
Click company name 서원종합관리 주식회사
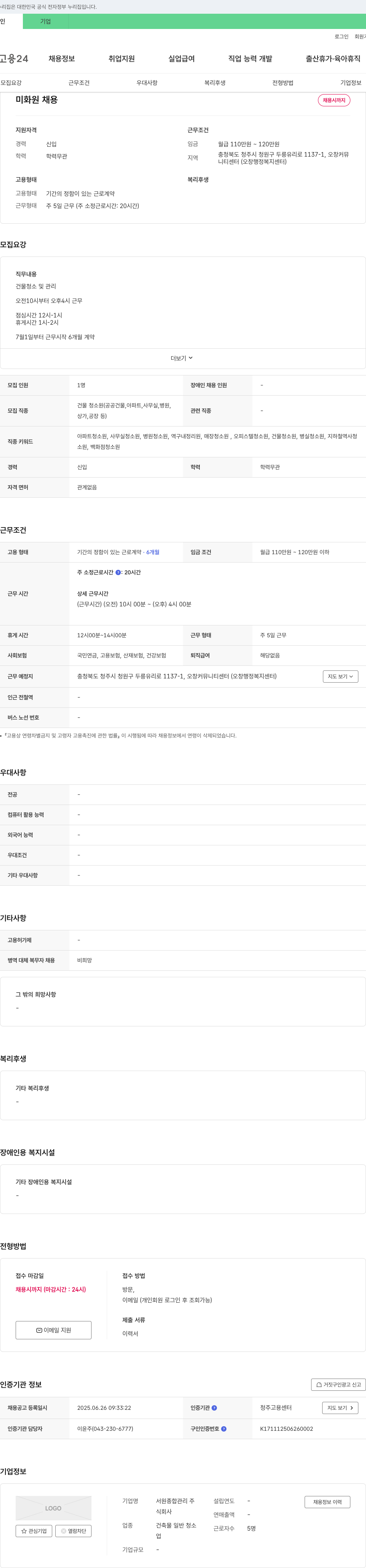pos(175,1507)
